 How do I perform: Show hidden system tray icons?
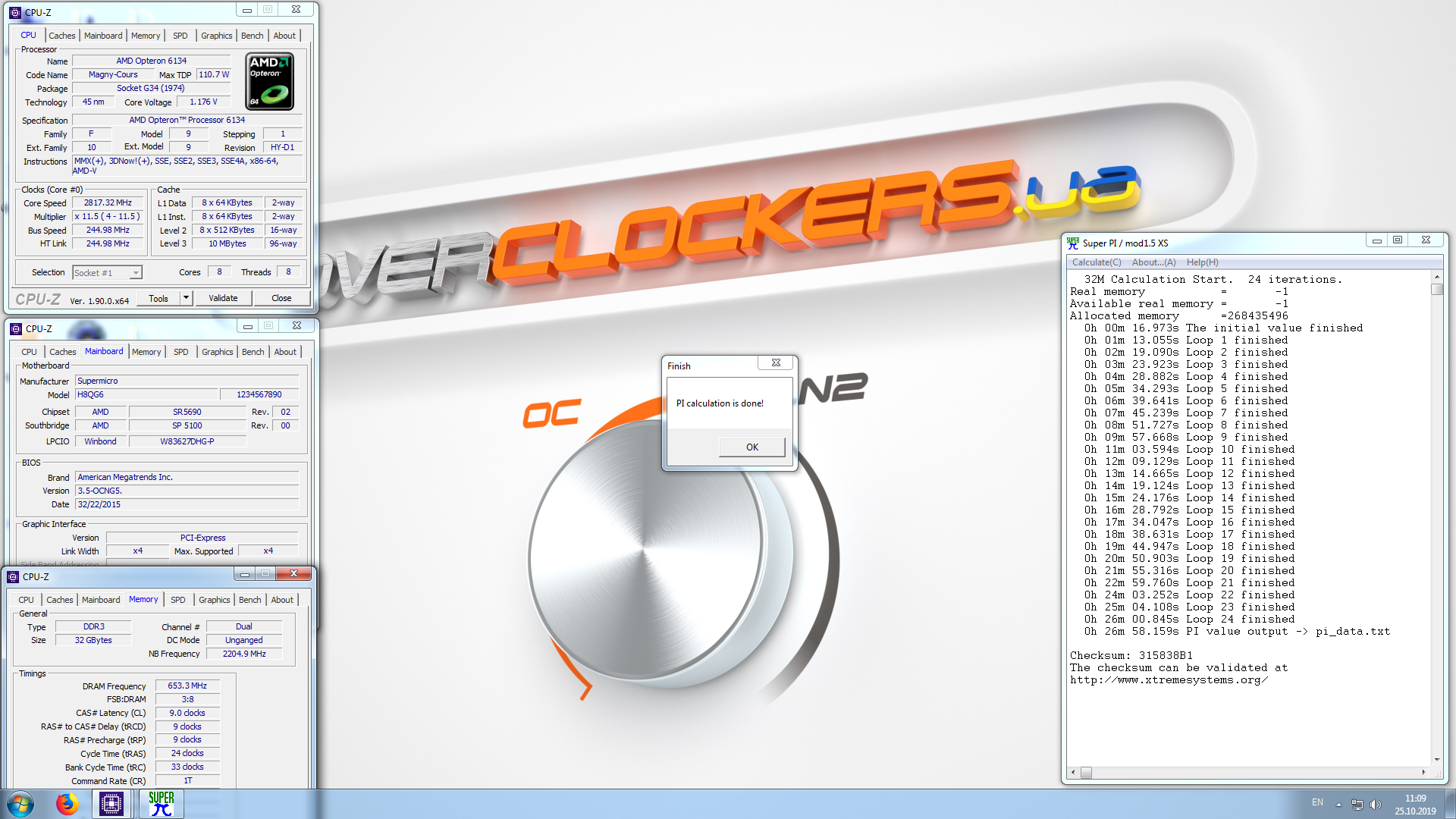(1338, 805)
